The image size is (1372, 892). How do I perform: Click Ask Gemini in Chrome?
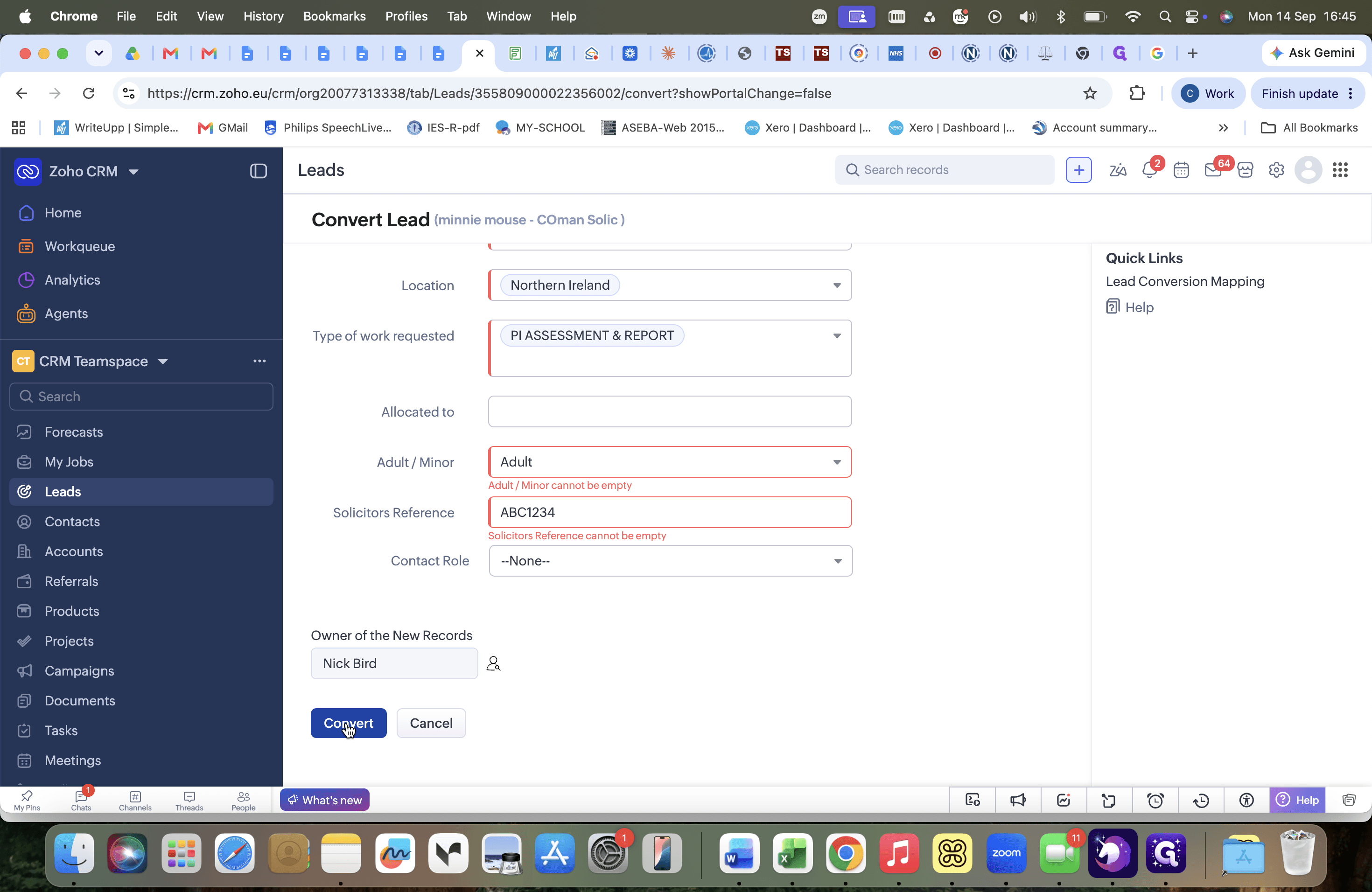click(1313, 53)
